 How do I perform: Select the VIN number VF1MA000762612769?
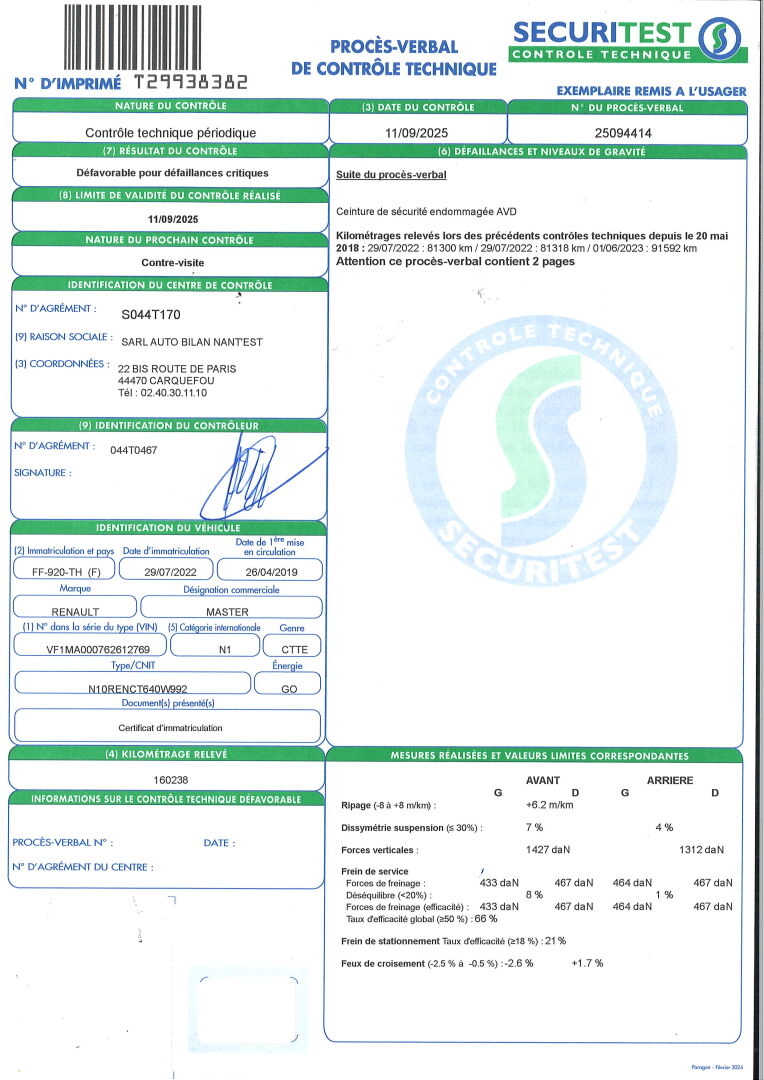pos(91,648)
